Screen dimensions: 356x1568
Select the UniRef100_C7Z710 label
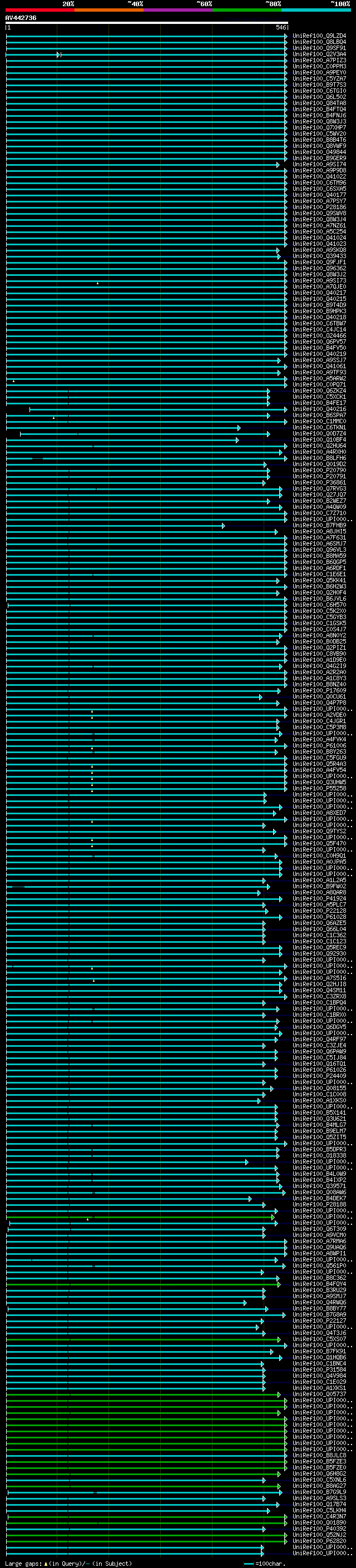(319, 512)
